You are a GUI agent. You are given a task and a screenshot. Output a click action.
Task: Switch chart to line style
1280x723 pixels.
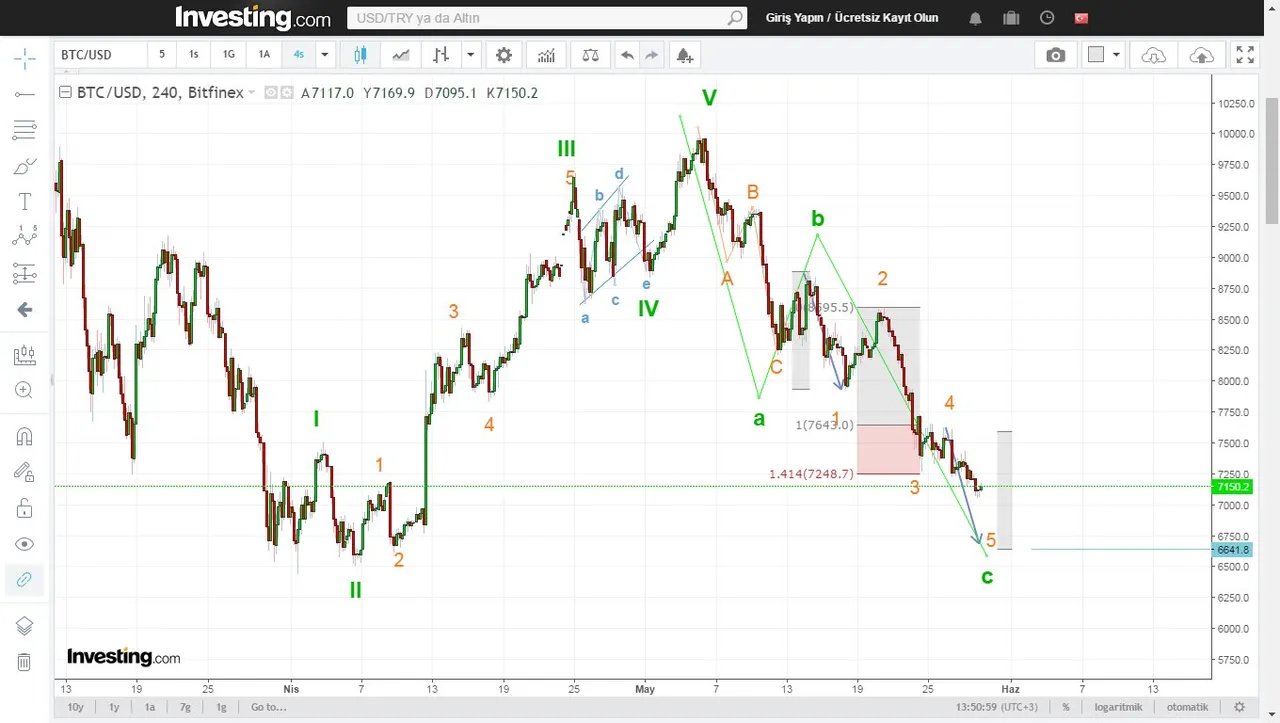pos(401,55)
